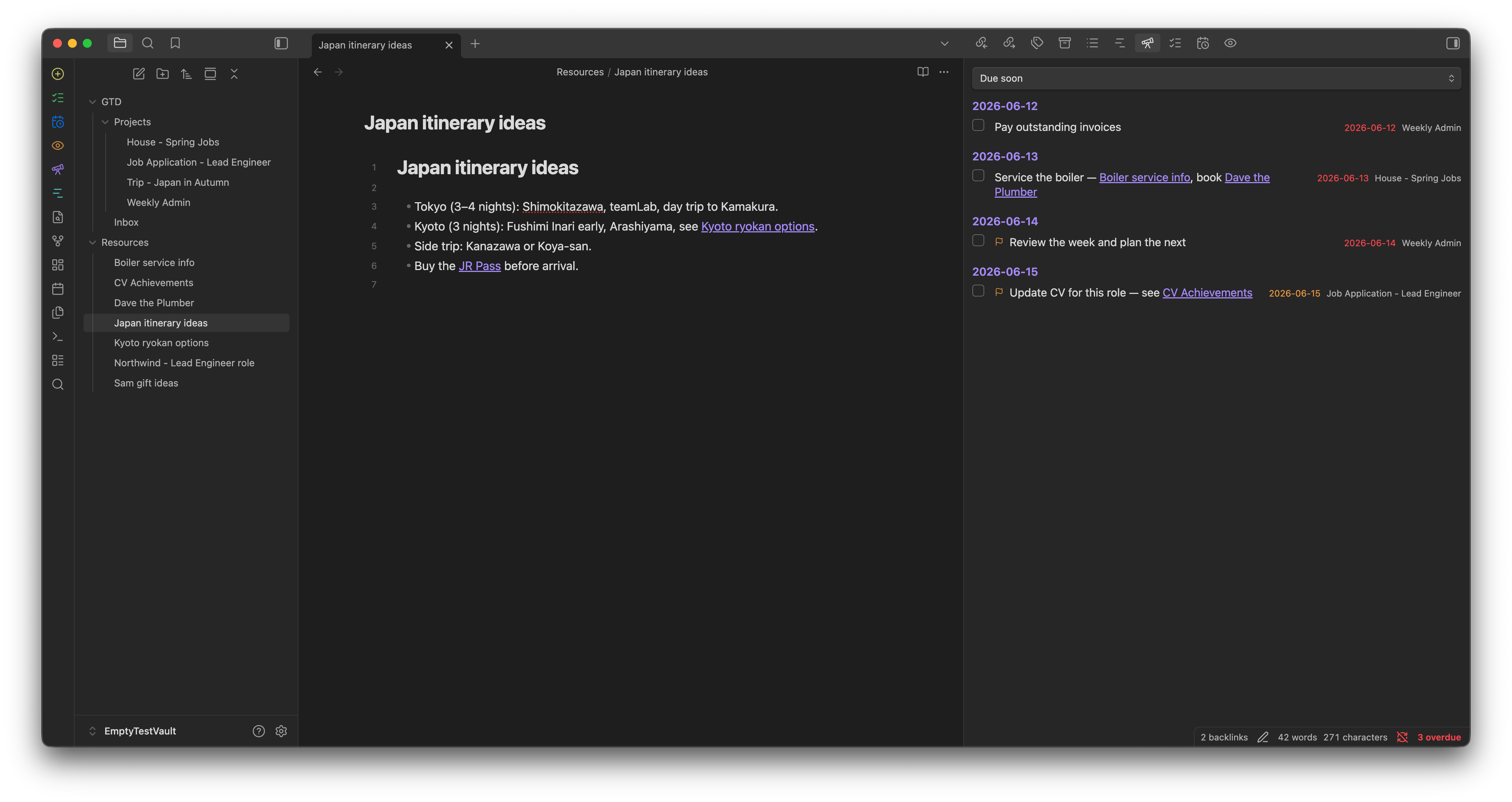The height and width of the screenshot is (802, 1512).
Task: Open the vault switcher for EmptyTestVault
Action: (133, 731)
